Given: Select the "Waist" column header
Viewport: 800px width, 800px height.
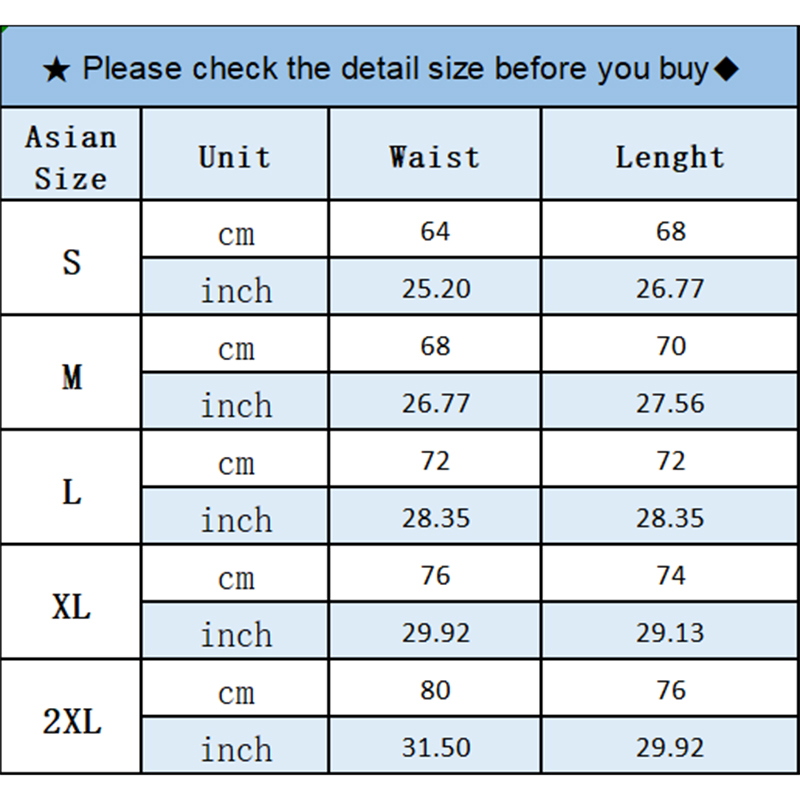Looking at the screenshot, I should click(435, 157).
